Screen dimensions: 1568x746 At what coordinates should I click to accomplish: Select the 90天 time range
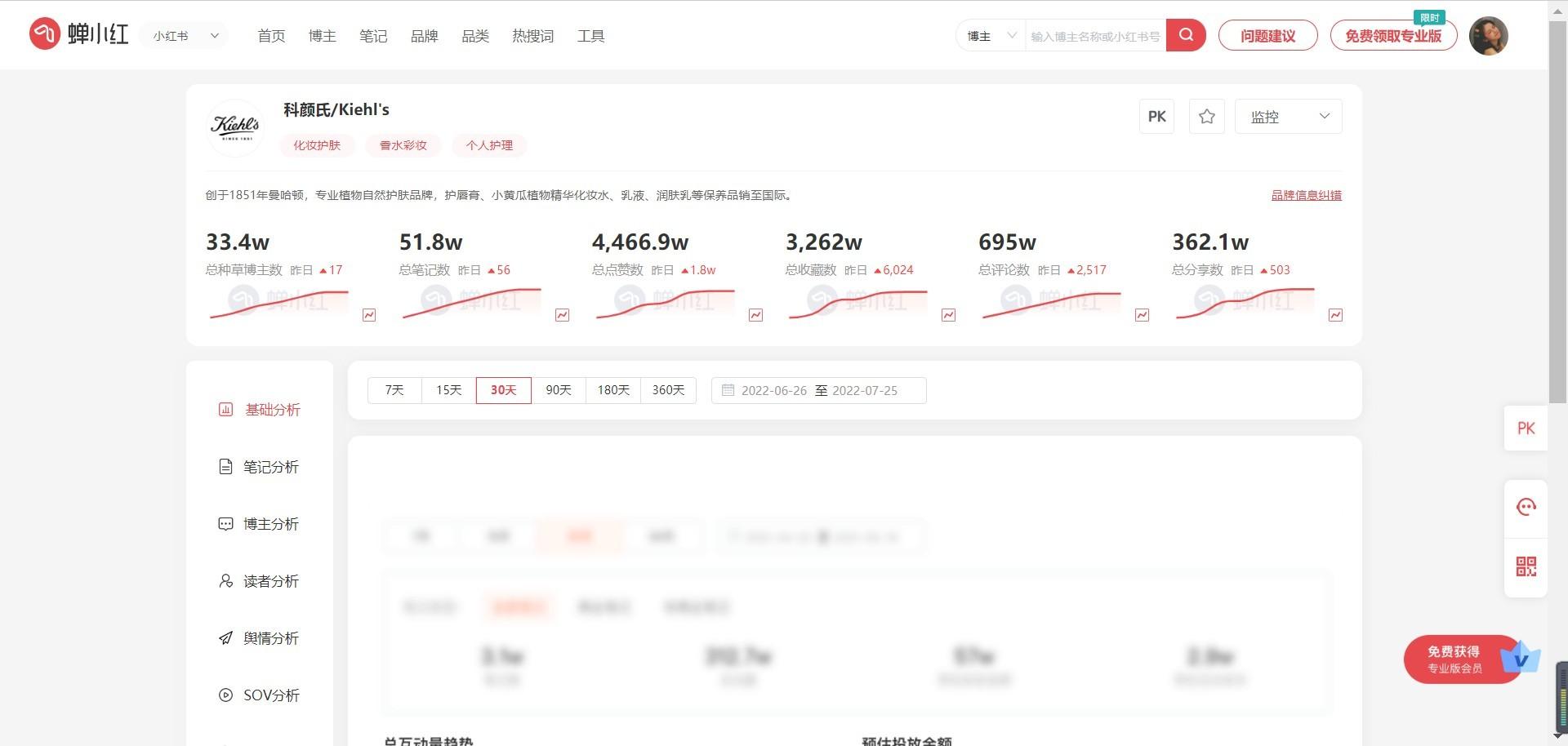pyautogui.click(x=559, y=390)
